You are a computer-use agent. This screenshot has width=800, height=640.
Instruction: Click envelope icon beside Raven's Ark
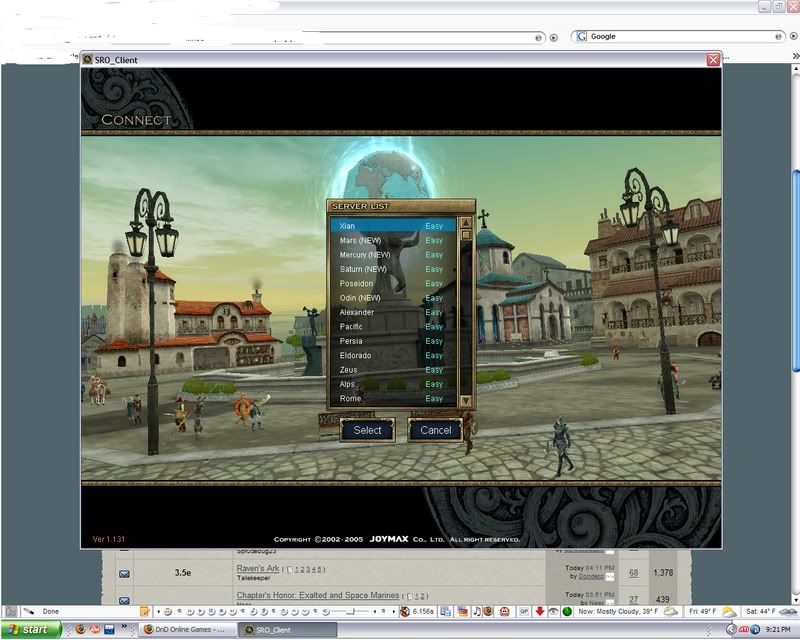124,574
